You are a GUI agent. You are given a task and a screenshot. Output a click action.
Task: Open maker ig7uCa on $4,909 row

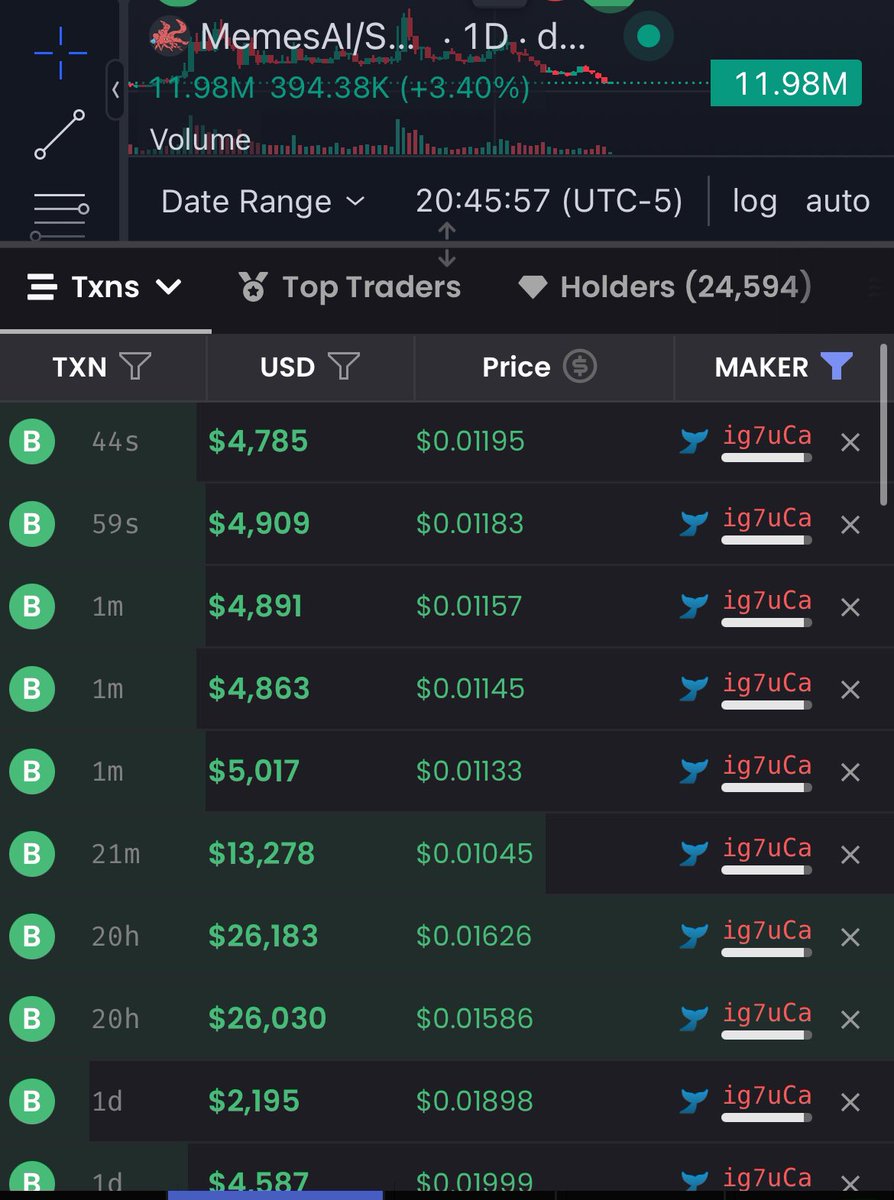[767, 519]
